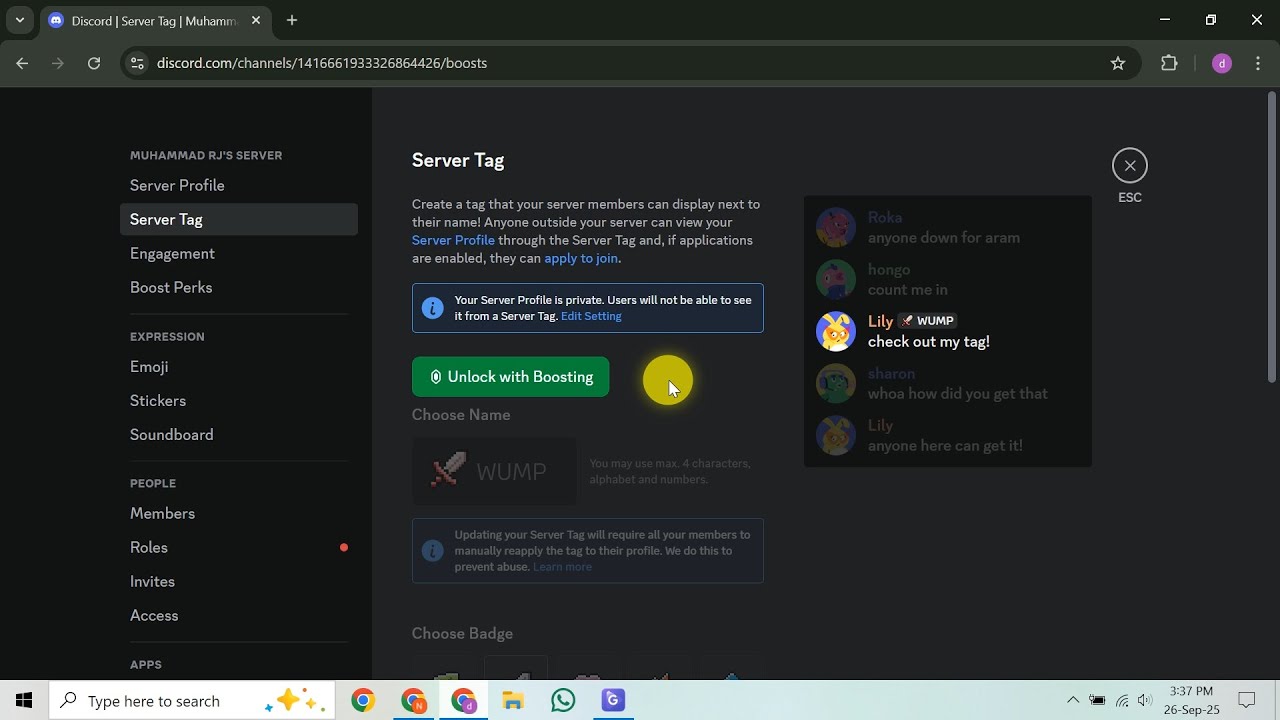Image resolution: width=1280 pixels, height=720 pixels.
Task: Close settings with the ESC X button
Action: (1130, 166)
